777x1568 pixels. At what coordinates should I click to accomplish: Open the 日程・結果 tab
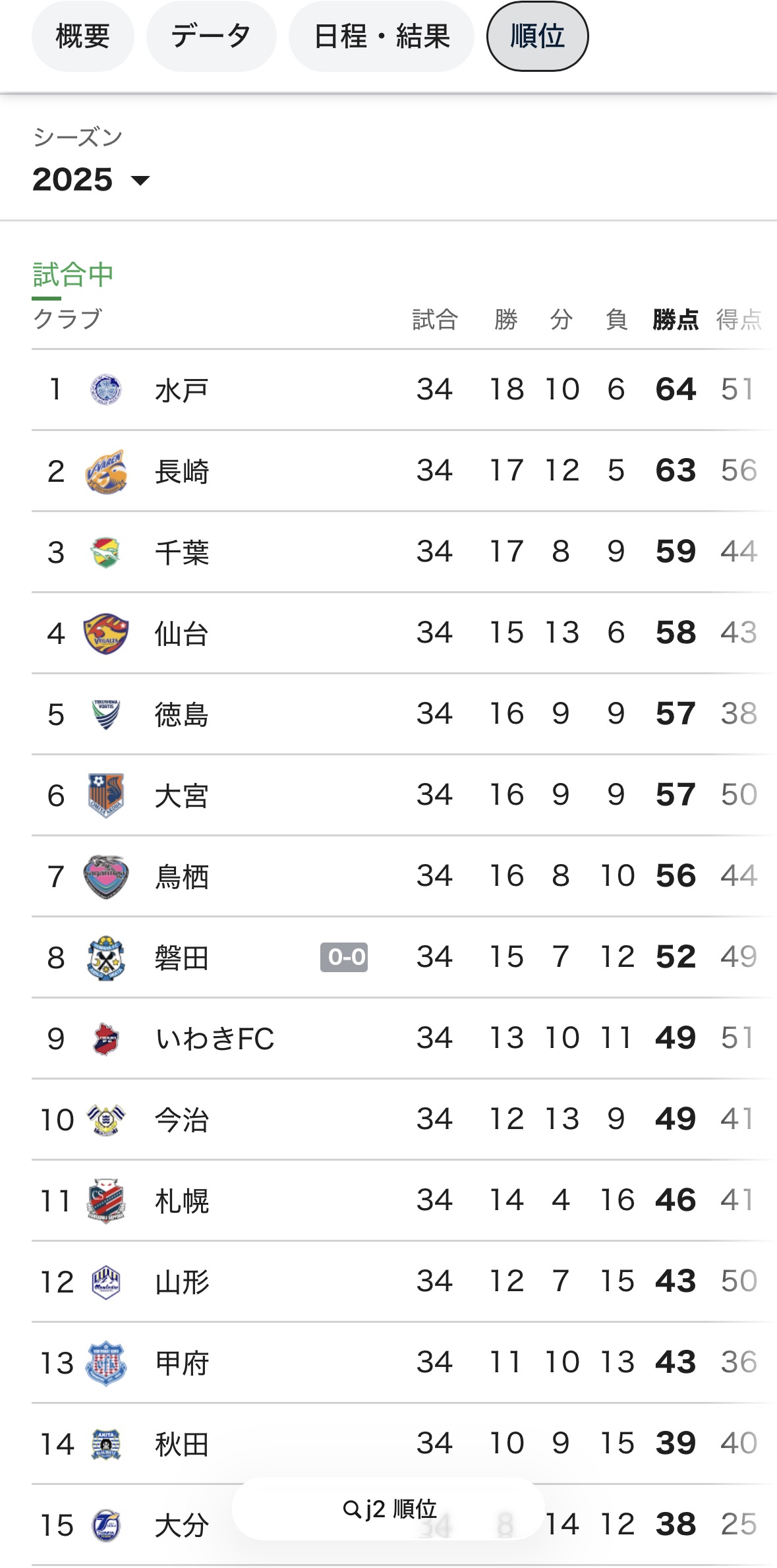point(381,36)
